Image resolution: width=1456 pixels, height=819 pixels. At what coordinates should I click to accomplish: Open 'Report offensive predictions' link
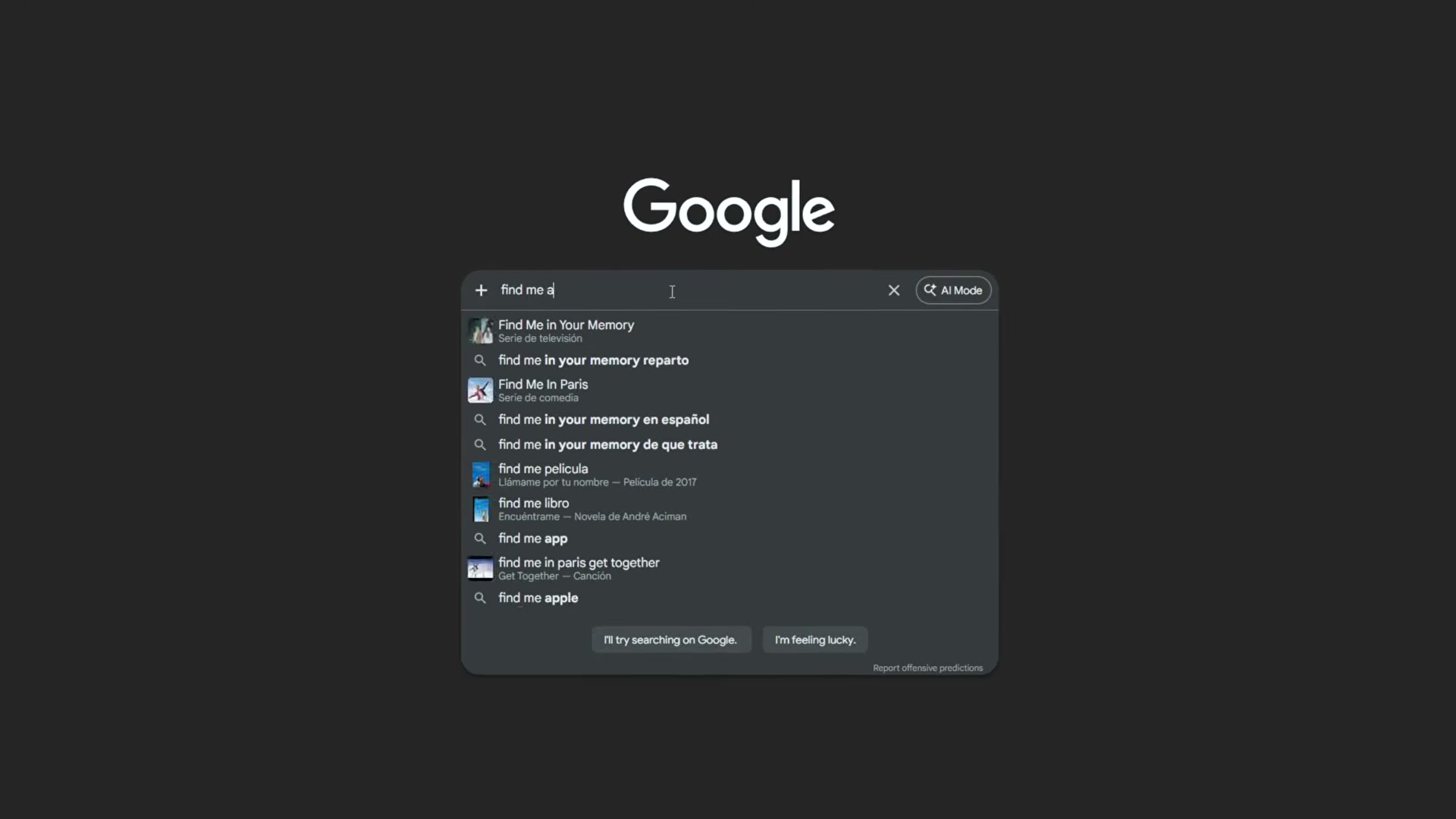(927, 668)
